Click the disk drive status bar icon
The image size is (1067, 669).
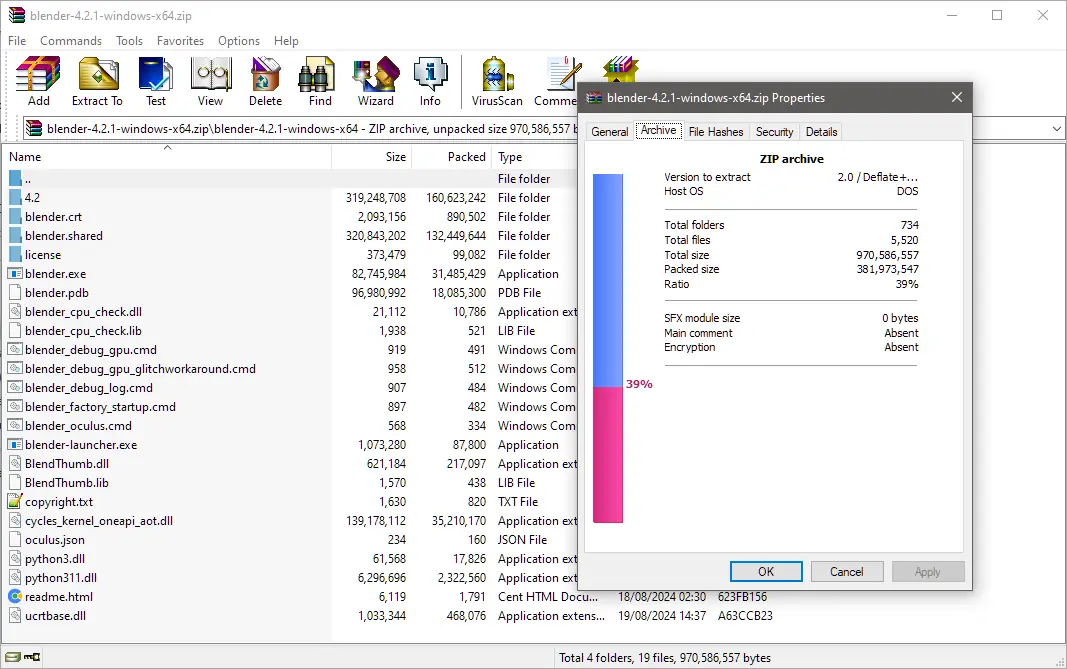[x=13, y=657]
